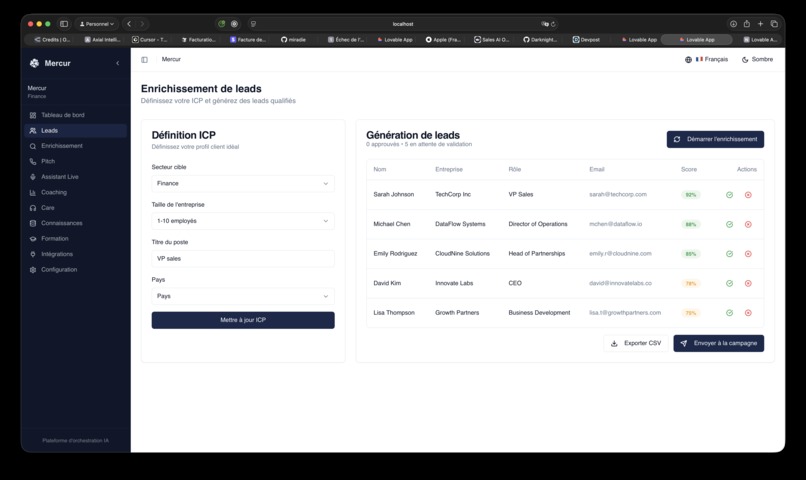
Task: Open Enrichissement in the sidebar
Action: point(76,146)
